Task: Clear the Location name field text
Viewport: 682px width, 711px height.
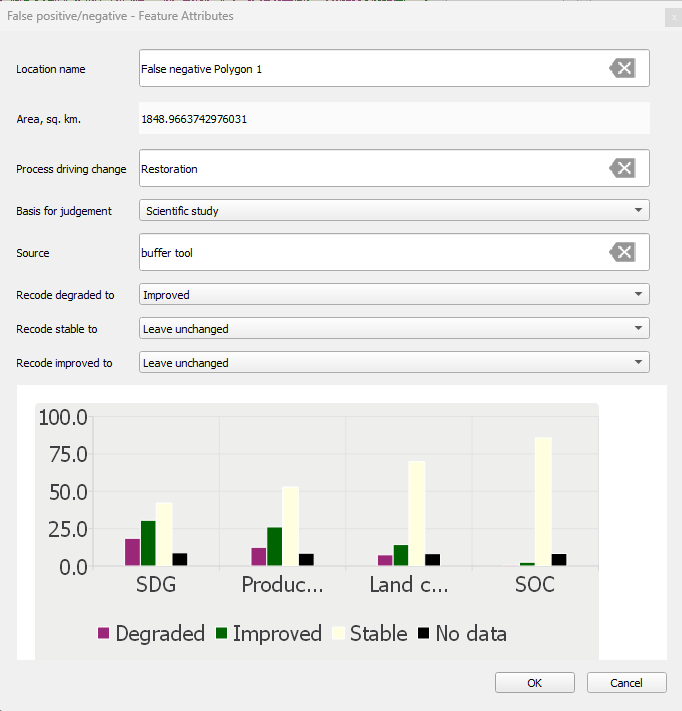Action: pos(622,69)
